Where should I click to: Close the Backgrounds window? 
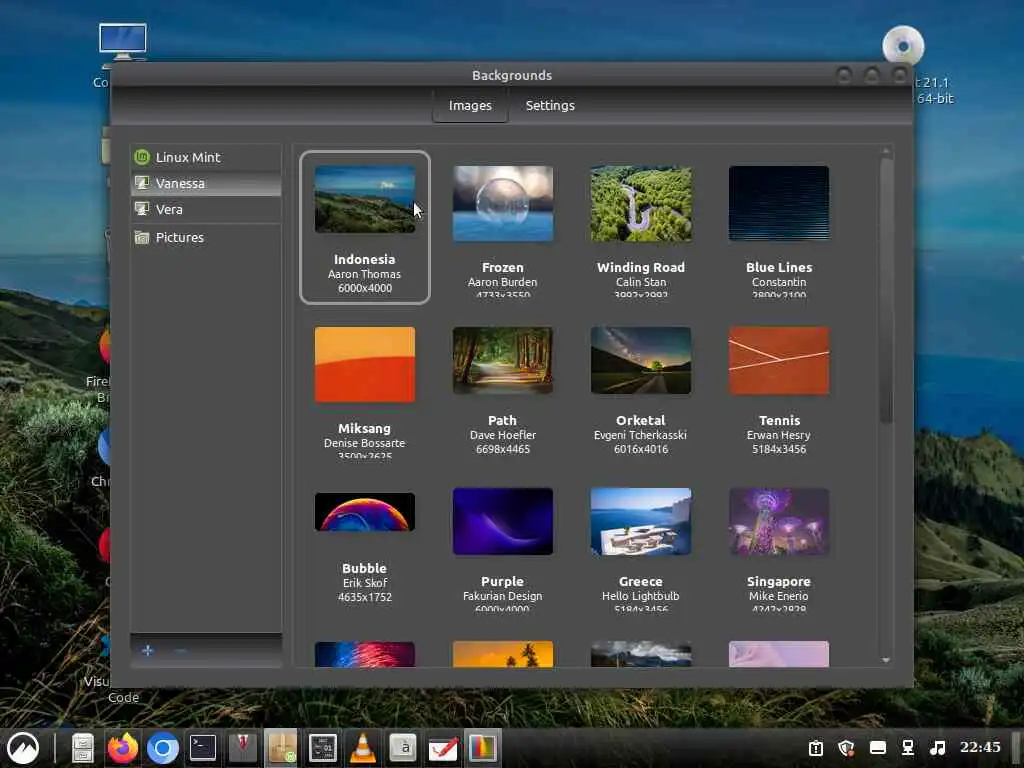900,75
